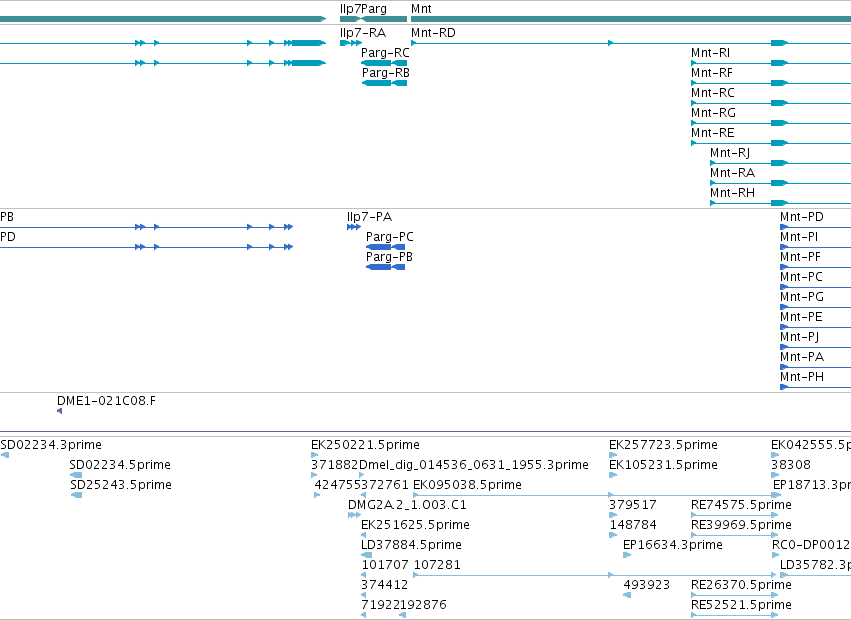Select the SD25243.5prime EST label
This screenshot has height=620, width=851.
[121, 485]
